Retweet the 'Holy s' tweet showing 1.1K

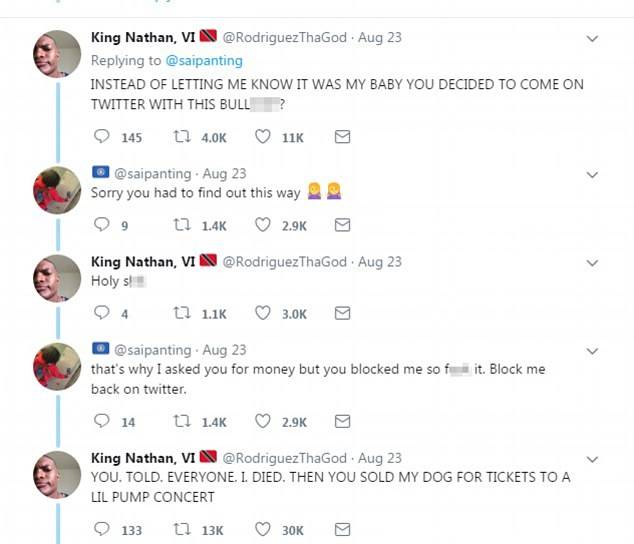182,313
